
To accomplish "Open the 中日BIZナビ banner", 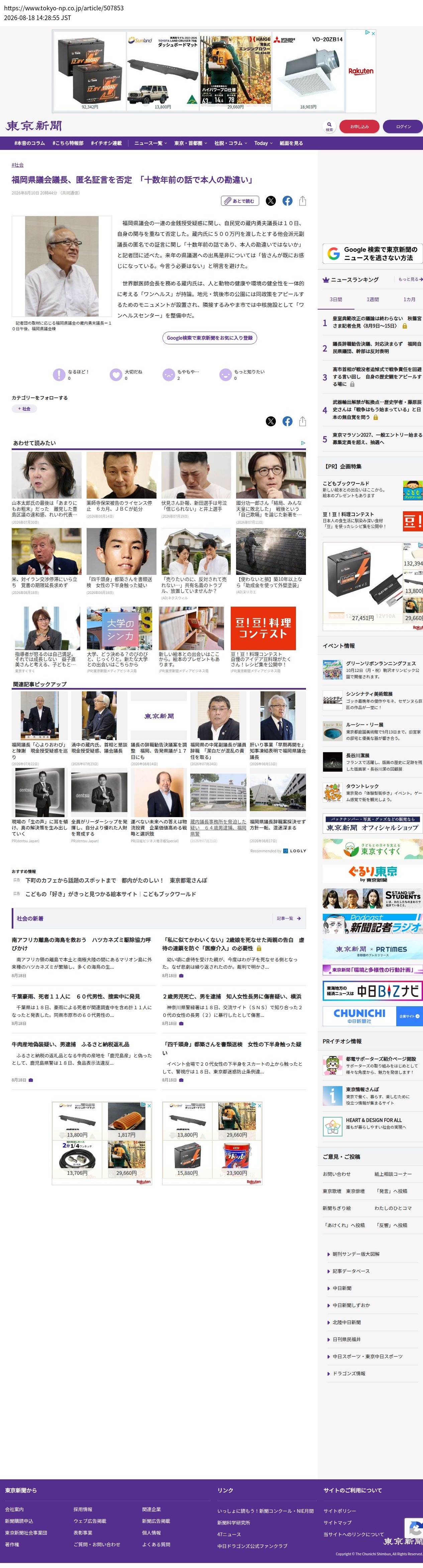I will [373, 990].
